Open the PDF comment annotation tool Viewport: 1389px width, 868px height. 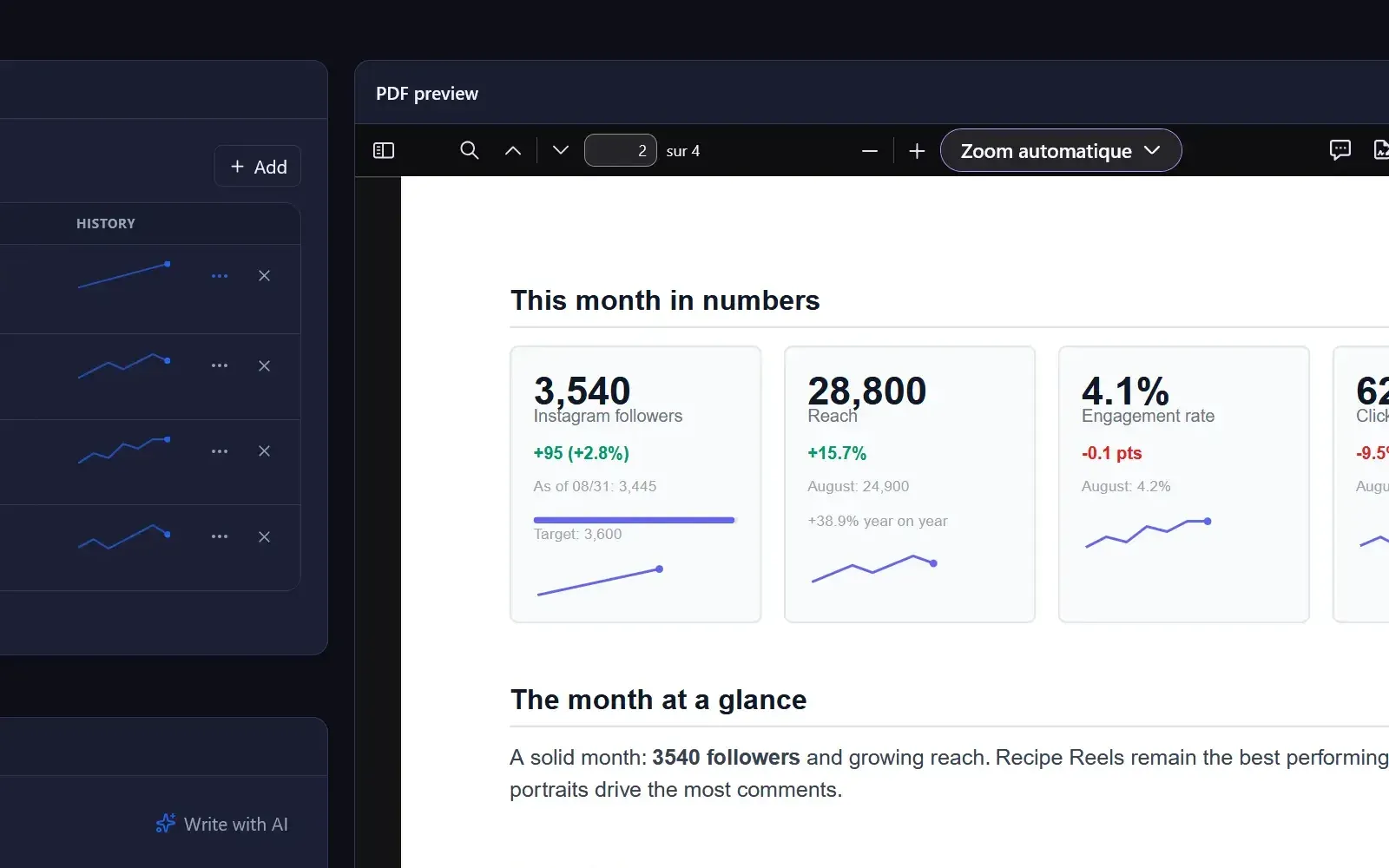coord(1340,150)
